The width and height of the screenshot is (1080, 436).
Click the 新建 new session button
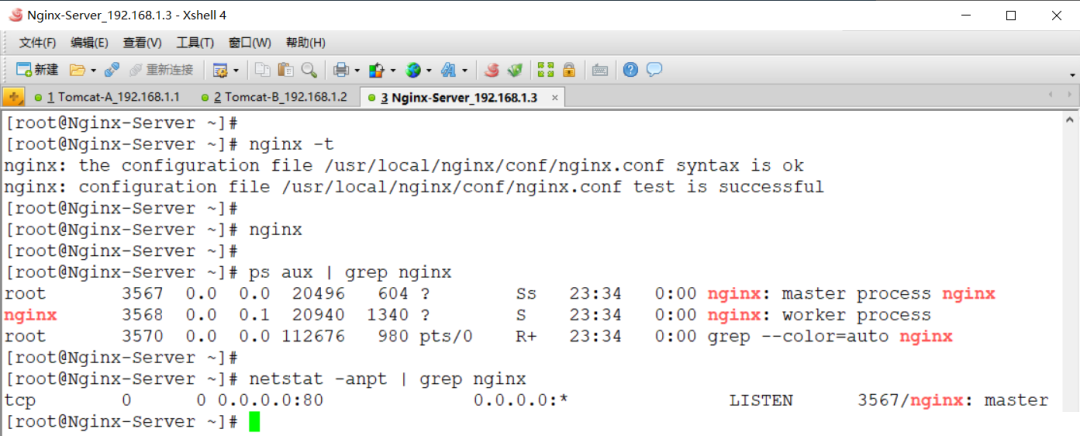click(37, 70)
